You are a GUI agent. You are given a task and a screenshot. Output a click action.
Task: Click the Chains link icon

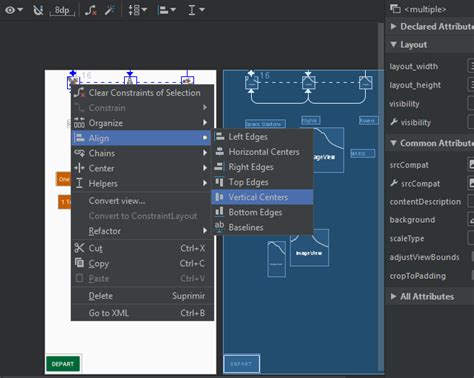click(79, 153)
